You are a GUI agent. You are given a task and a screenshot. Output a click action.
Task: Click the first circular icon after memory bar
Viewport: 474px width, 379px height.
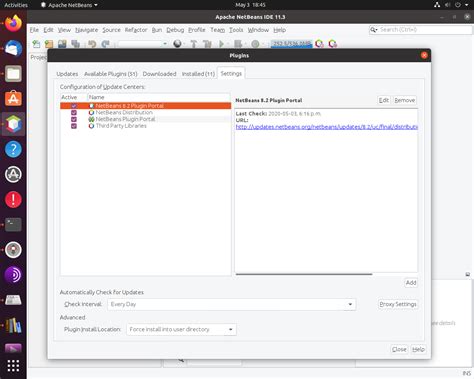(x=319, y=44)
